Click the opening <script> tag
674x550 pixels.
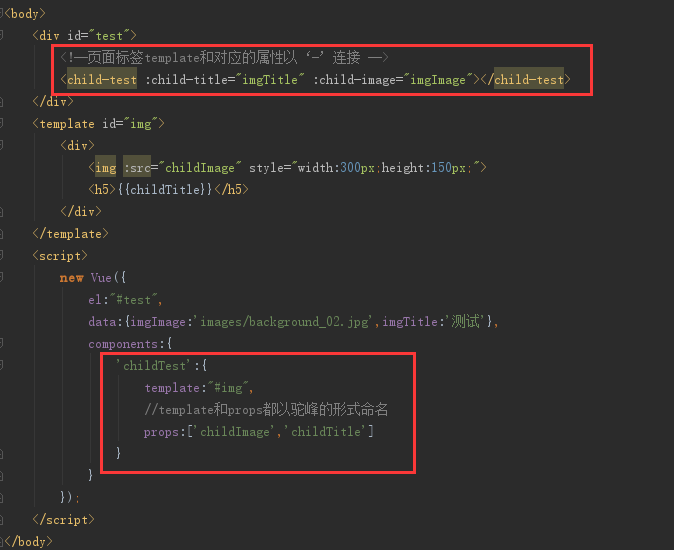click(60, 256)
